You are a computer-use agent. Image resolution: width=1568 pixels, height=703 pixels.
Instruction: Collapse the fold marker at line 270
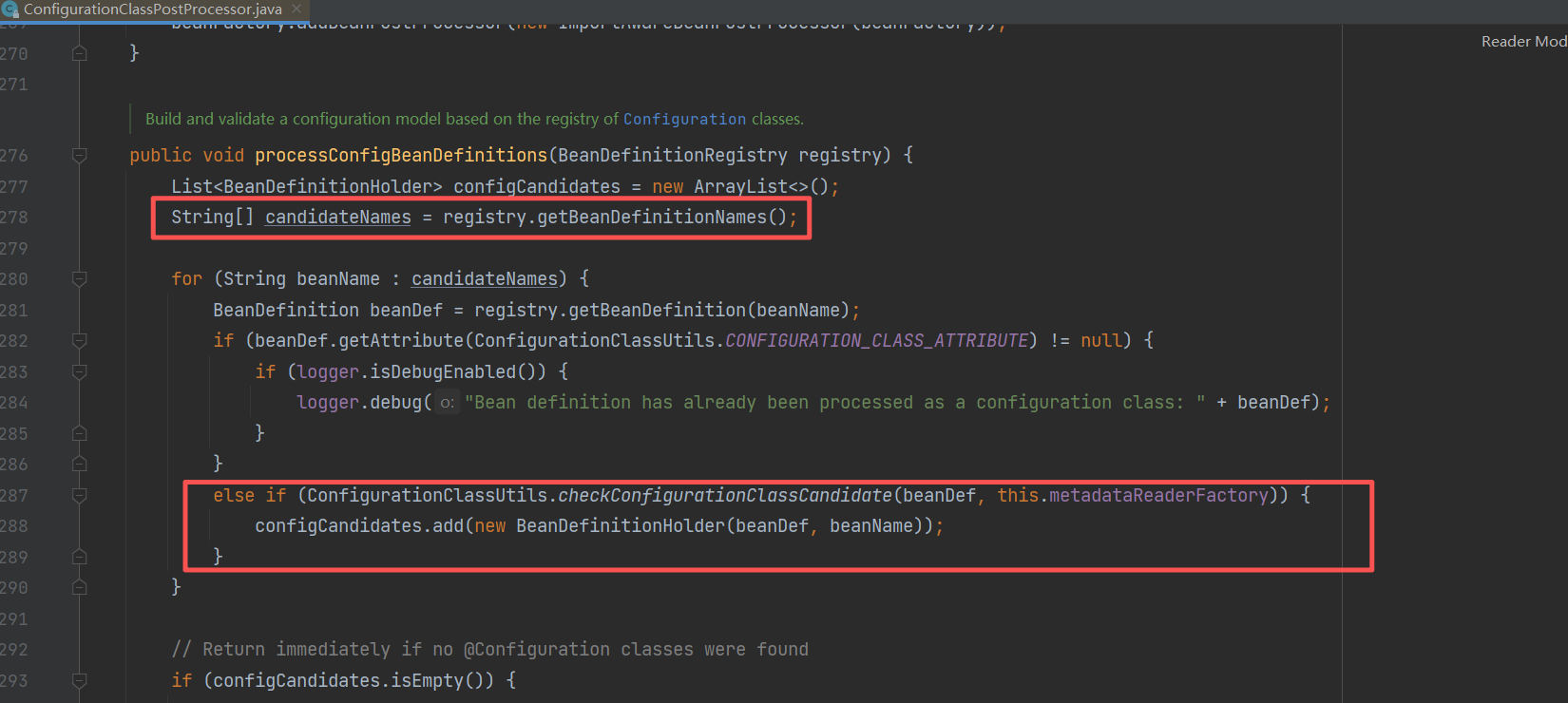[80, 53]
